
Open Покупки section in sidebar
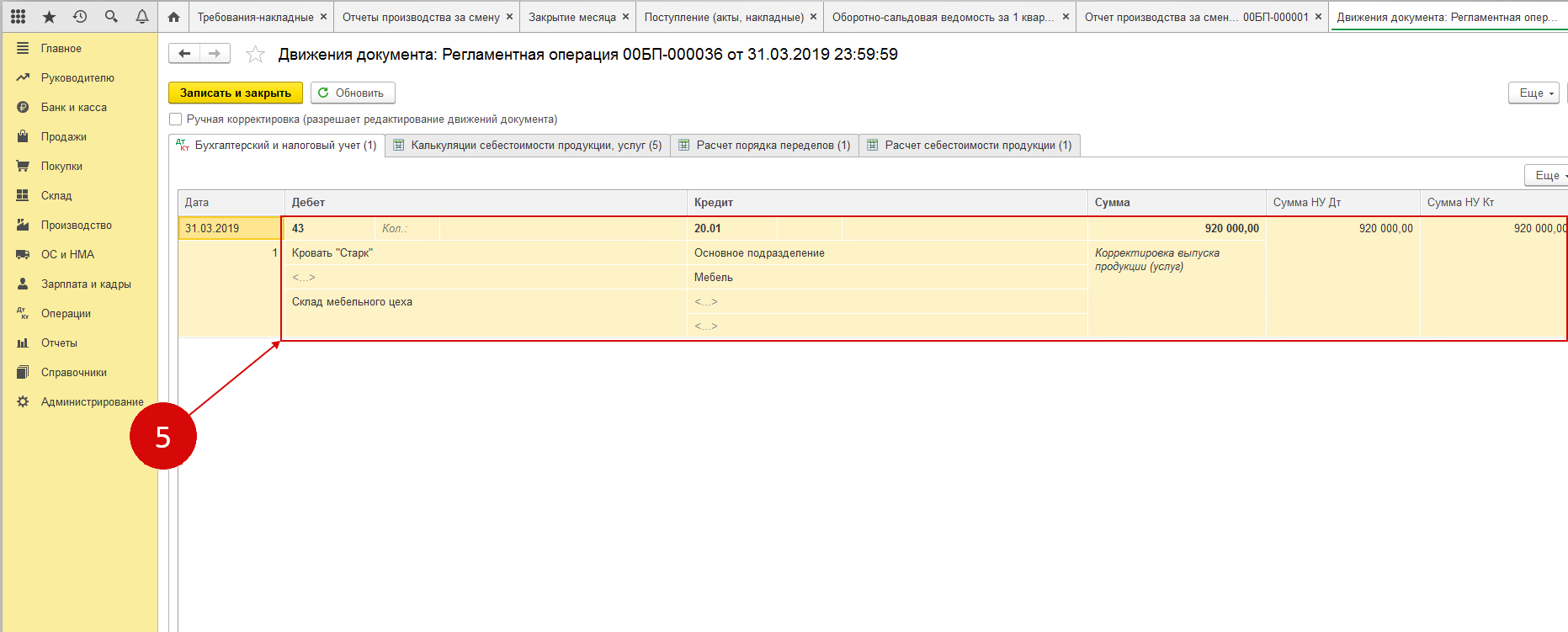pyautogui.click(x=61, y=166)
